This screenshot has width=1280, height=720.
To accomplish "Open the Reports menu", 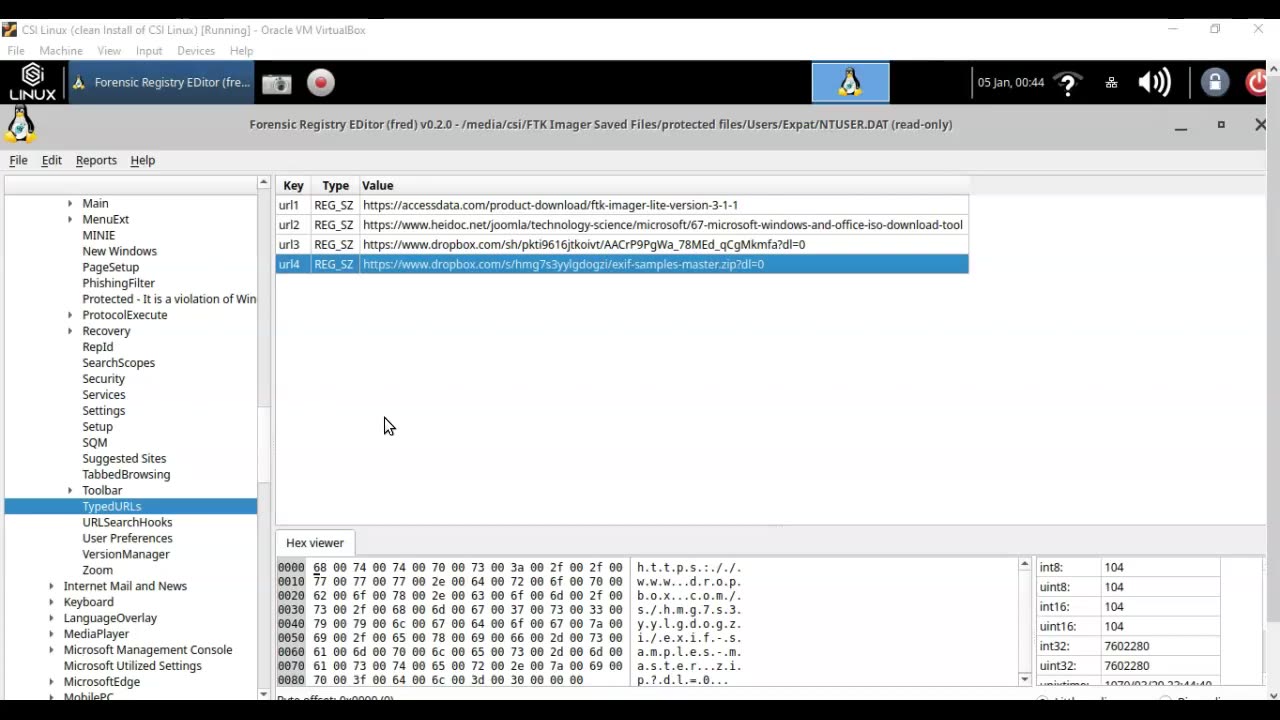I will coord(96,160).
